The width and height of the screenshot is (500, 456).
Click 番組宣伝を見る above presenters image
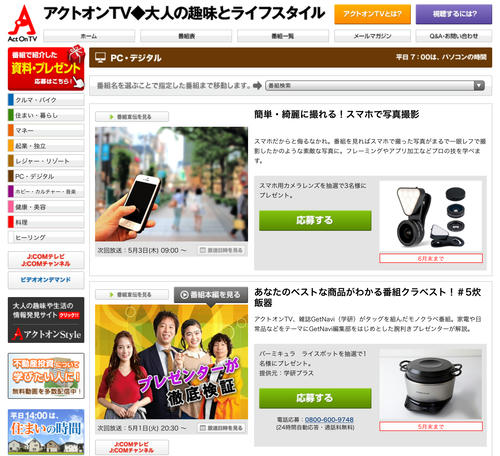[132, 295]
